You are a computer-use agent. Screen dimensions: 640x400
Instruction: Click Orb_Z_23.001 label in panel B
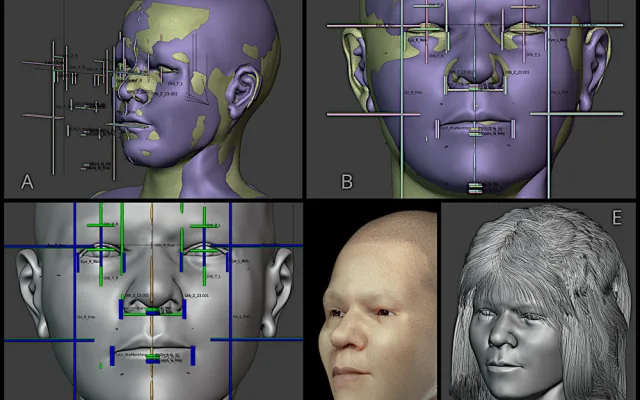click(x=518, y=72)
